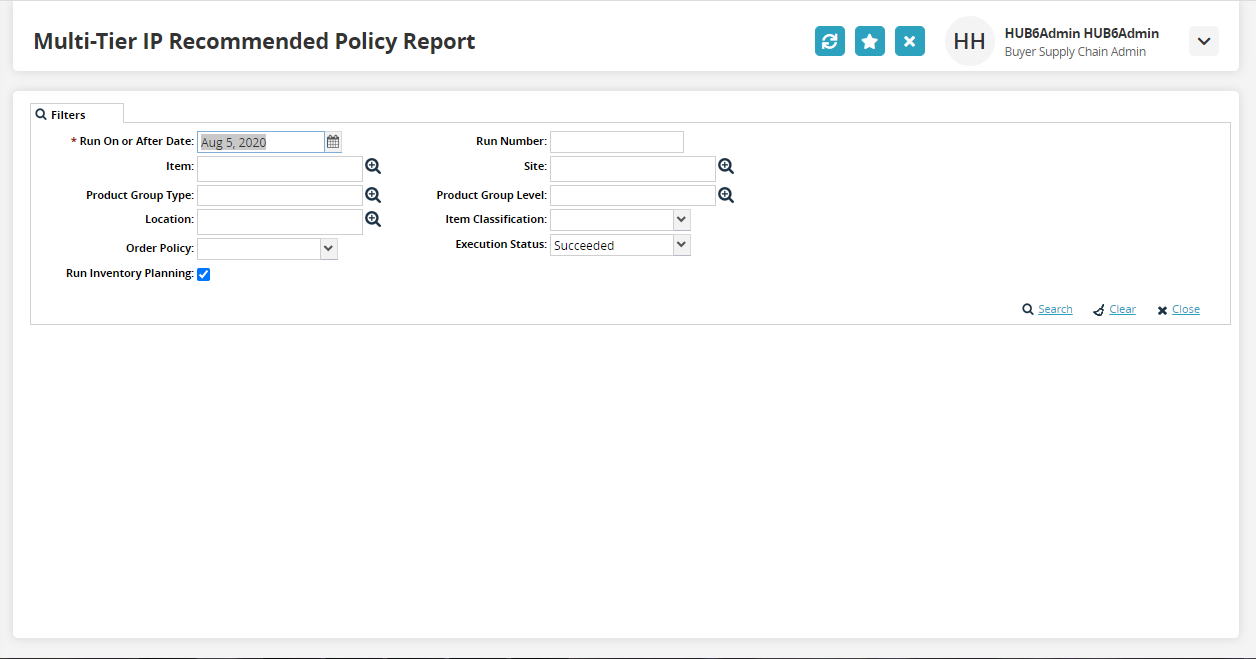Click the Clear link
This screenshot has height=659, width=1256.
coord(1122,310)
